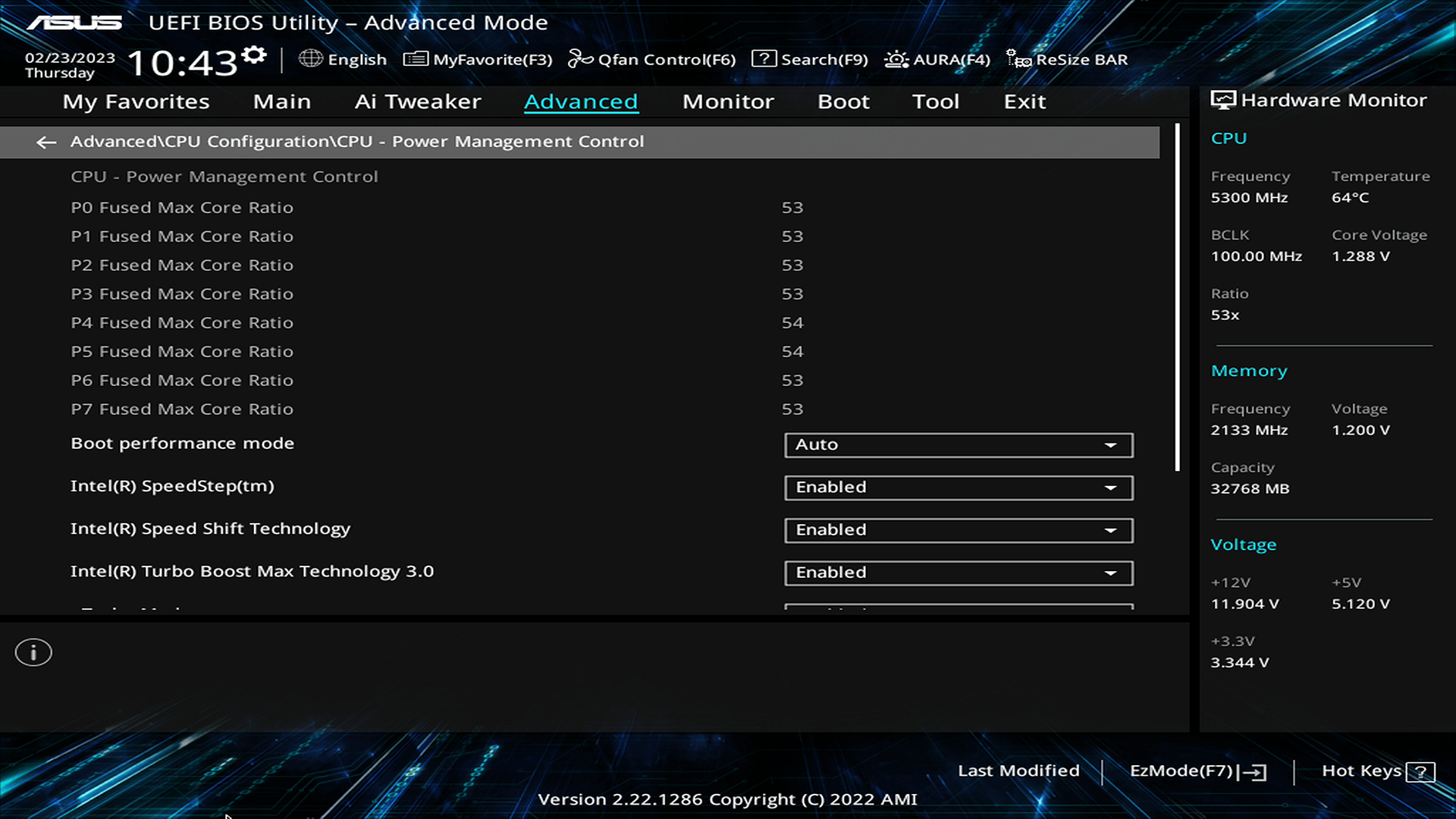Screen dimensions: 1456x819
Task: Click memory voltage value 1.200 V
Action: 1360,430
